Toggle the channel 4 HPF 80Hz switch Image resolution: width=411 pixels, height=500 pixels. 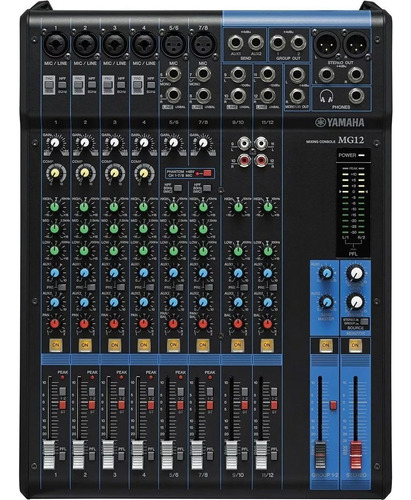click(x=151, y=85)
